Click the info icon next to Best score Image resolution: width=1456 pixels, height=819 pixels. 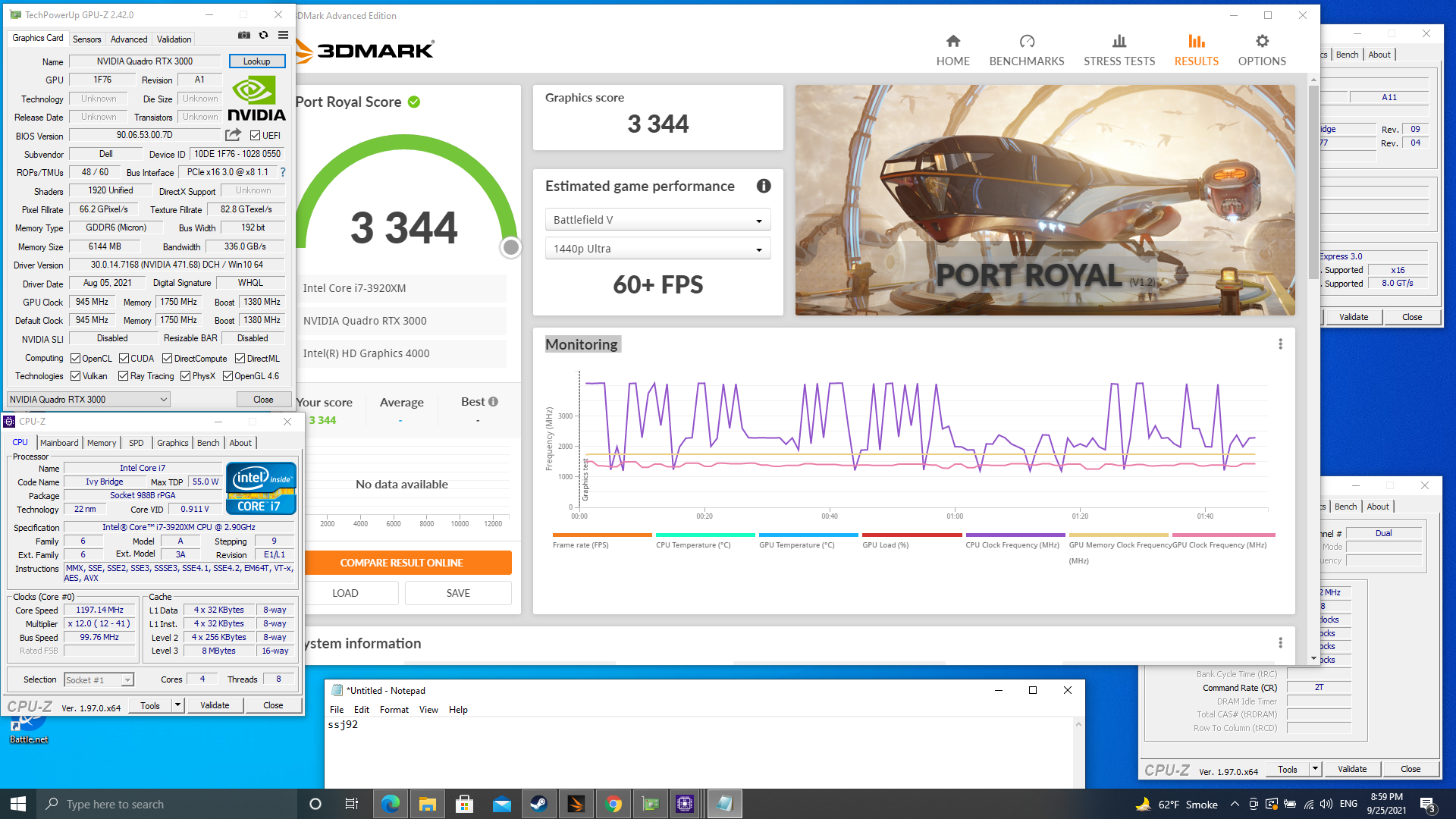[493, 402]
